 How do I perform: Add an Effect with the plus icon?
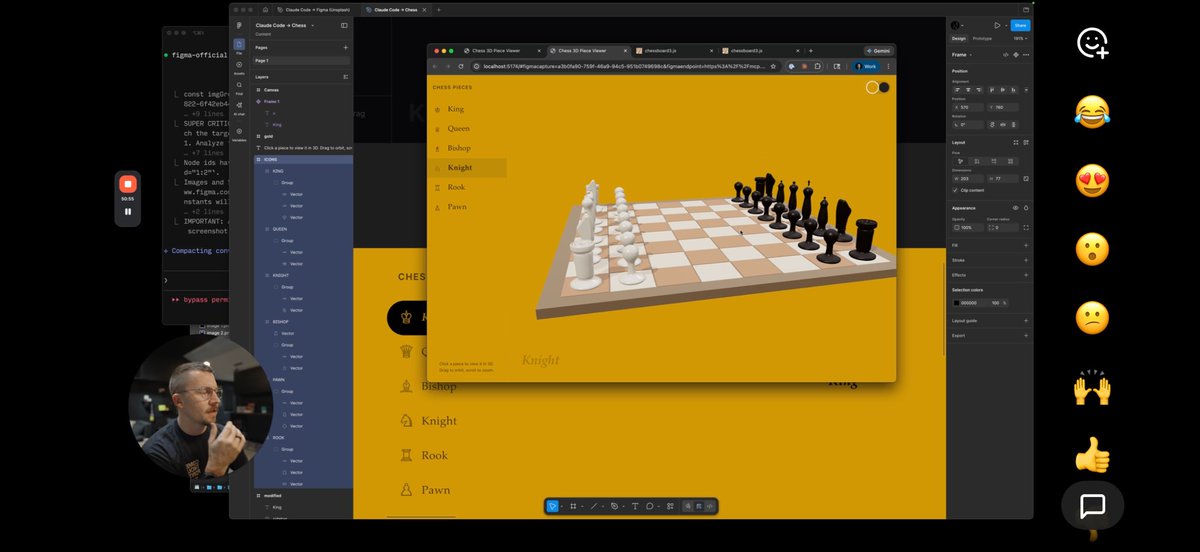tap(1026, 274)
